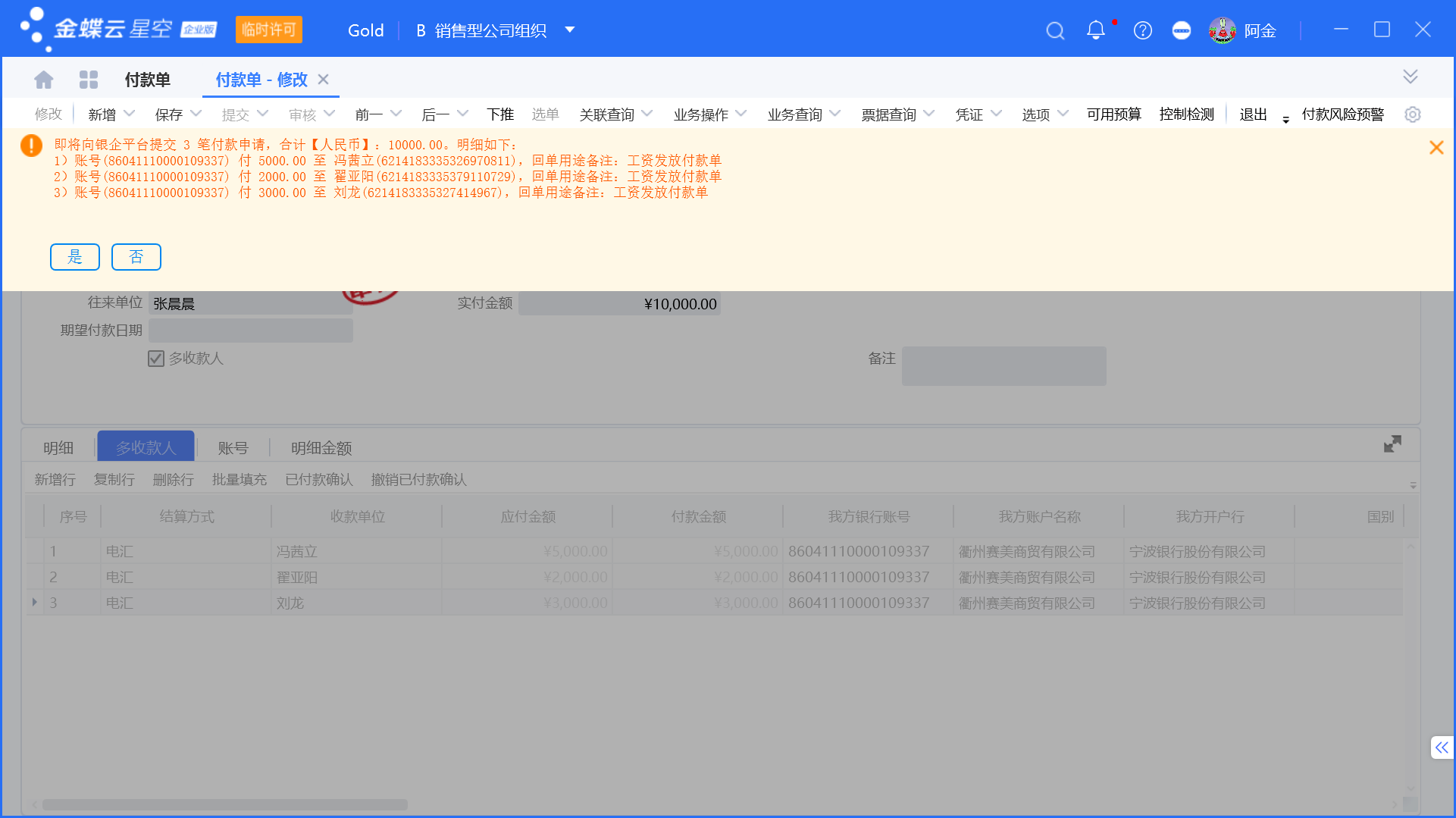Dismiss the orange warning banner
The height and width of the screenshot is (818, 1456).
point(1436,148)
